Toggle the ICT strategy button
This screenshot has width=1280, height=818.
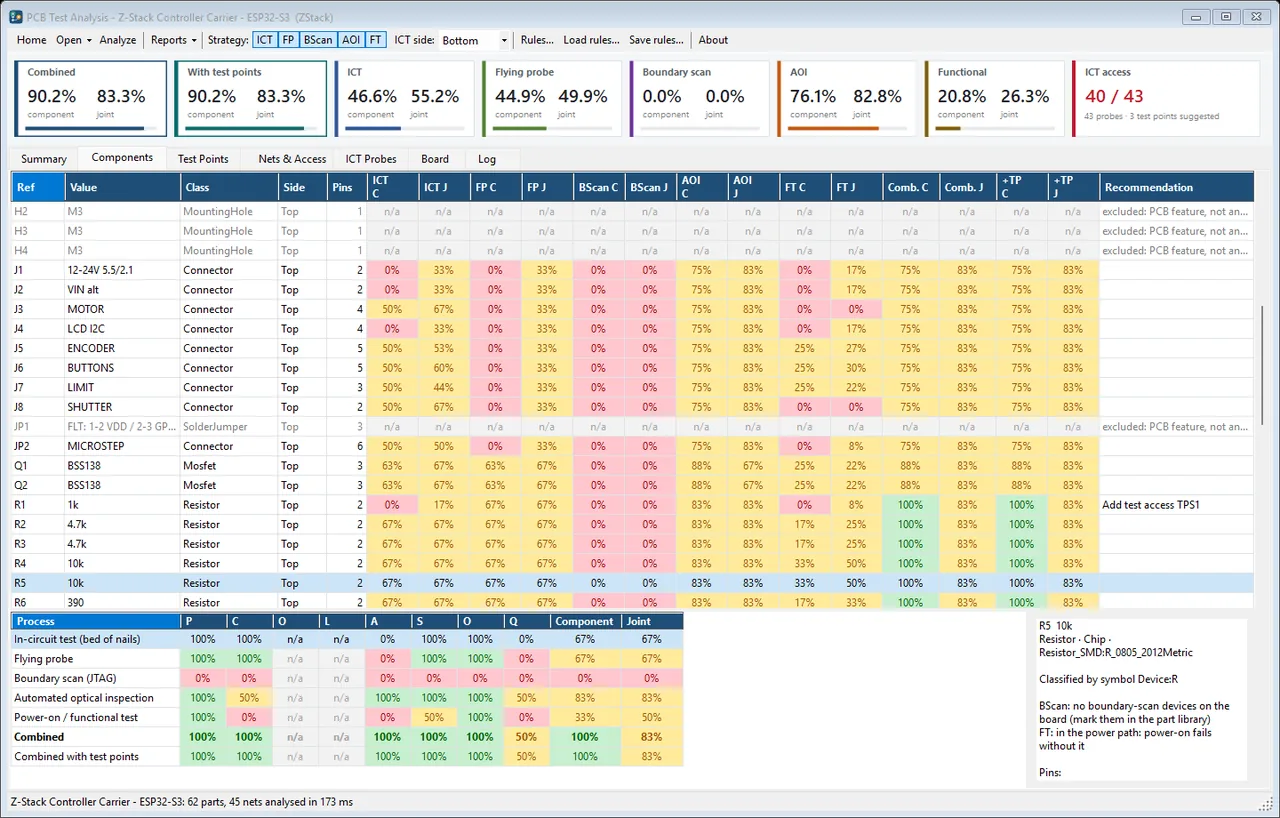[264, 40]
